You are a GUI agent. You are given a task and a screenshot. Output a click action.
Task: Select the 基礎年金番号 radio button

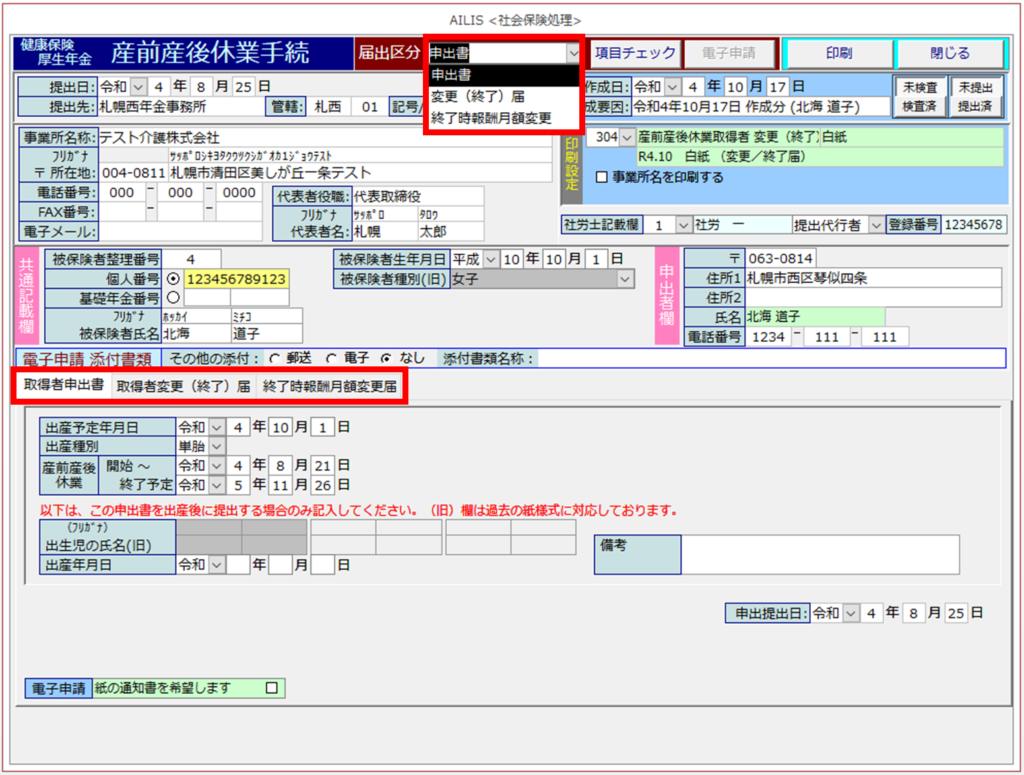click(x=173, y=297)
